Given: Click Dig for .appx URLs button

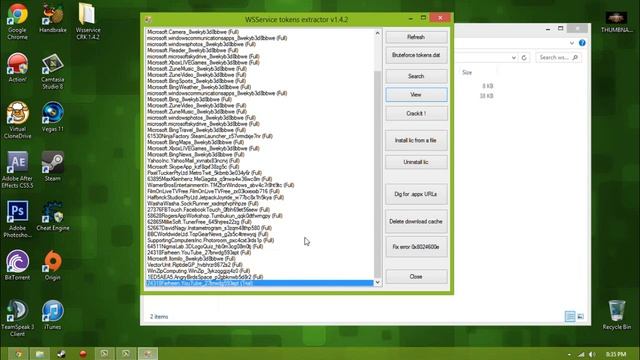Looking at the screenshot, I should (x=416, y=194).
